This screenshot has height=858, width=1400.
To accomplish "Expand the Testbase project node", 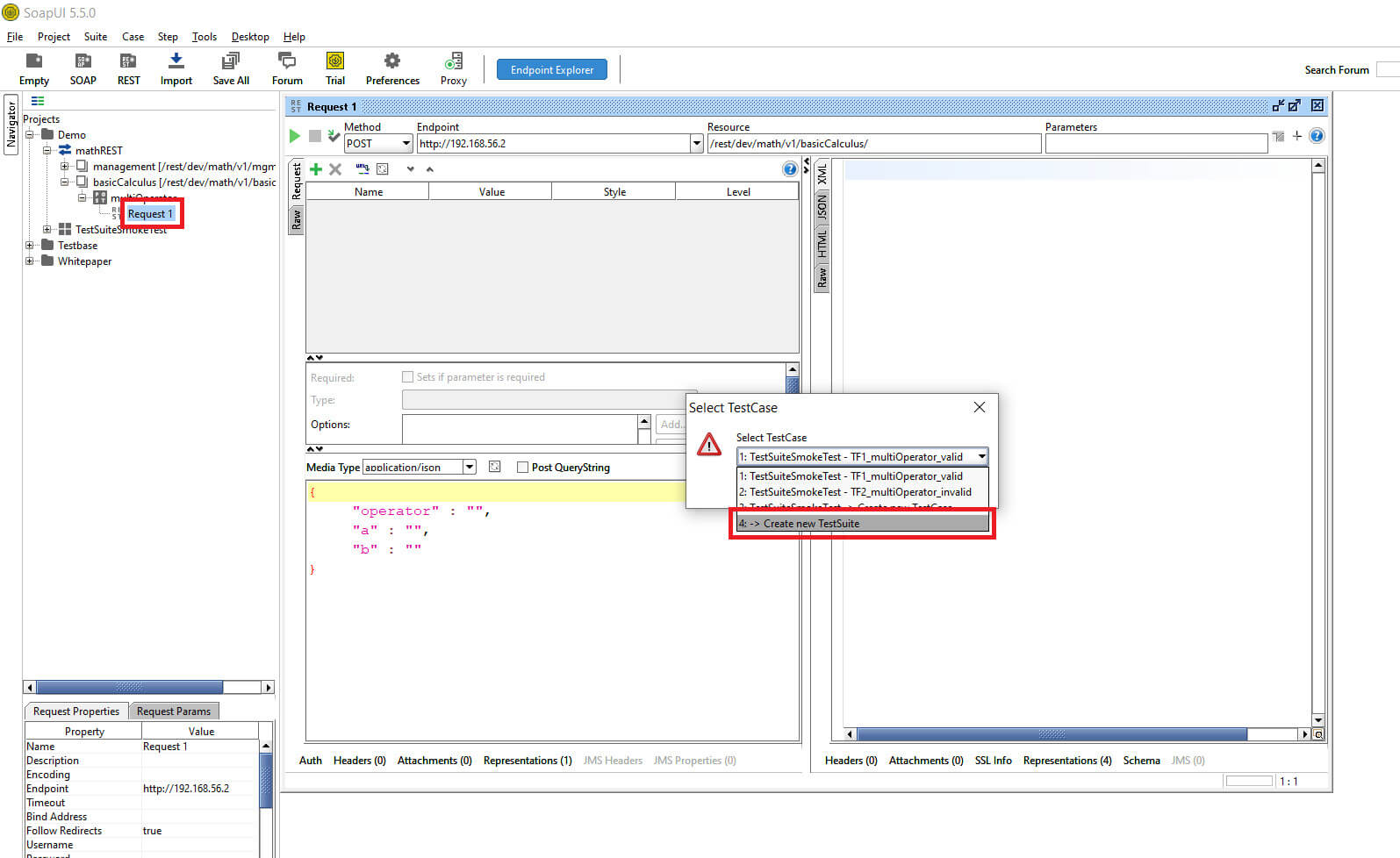I will pyautogui.click(x=30, y=245).
